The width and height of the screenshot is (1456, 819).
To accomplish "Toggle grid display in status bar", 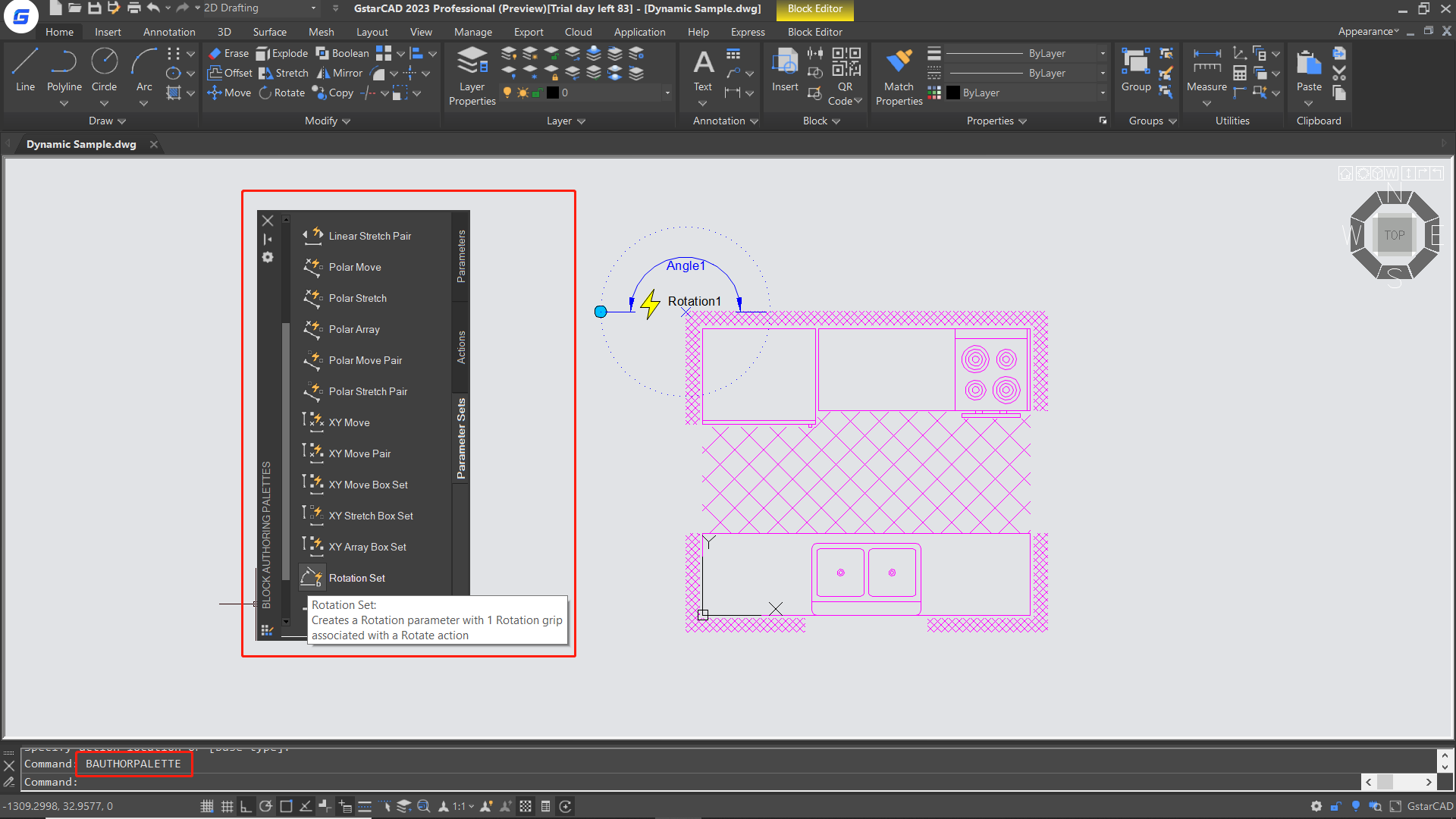I will [227, 806].
